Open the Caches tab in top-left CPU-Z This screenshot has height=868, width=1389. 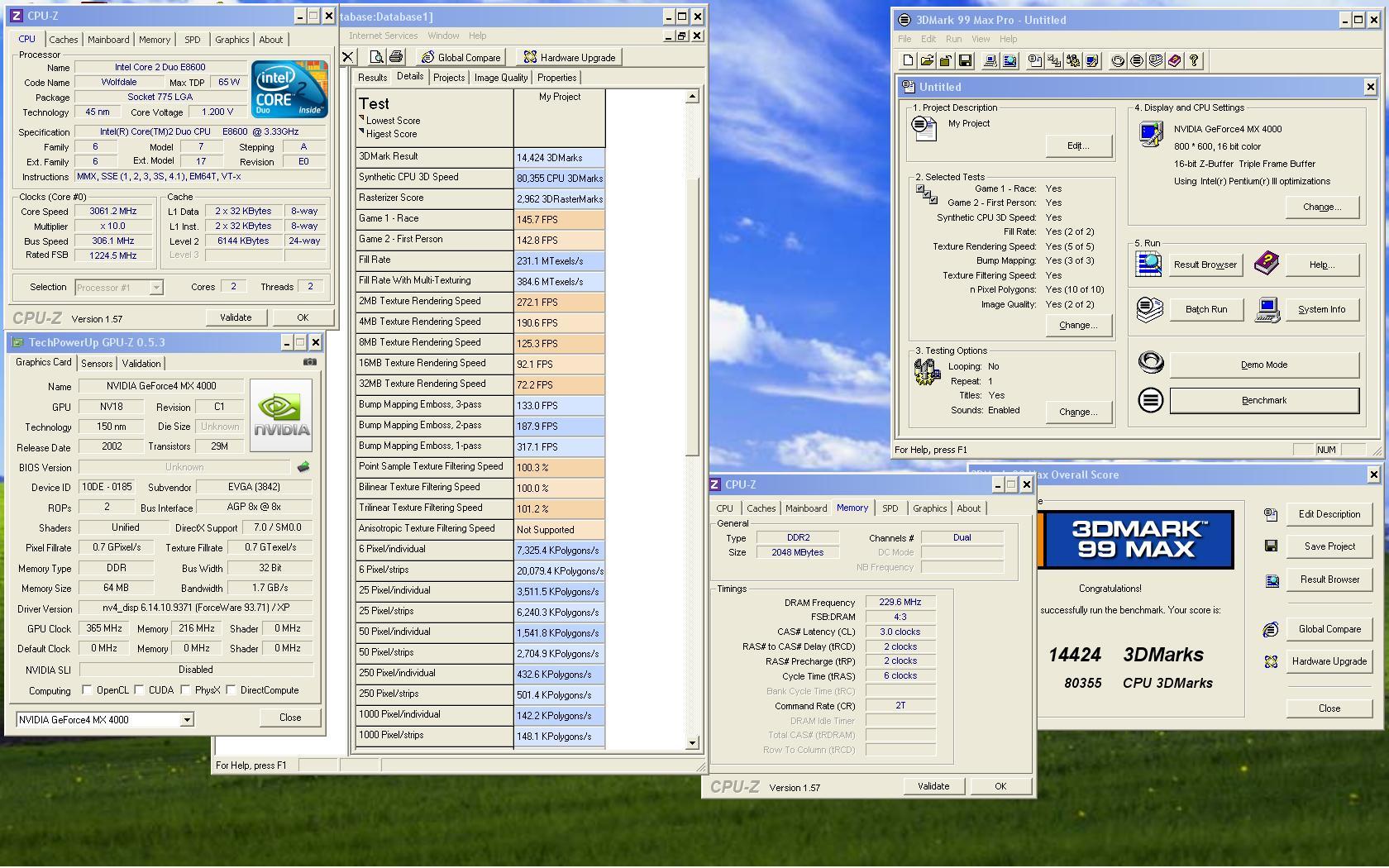coord(63,39)
